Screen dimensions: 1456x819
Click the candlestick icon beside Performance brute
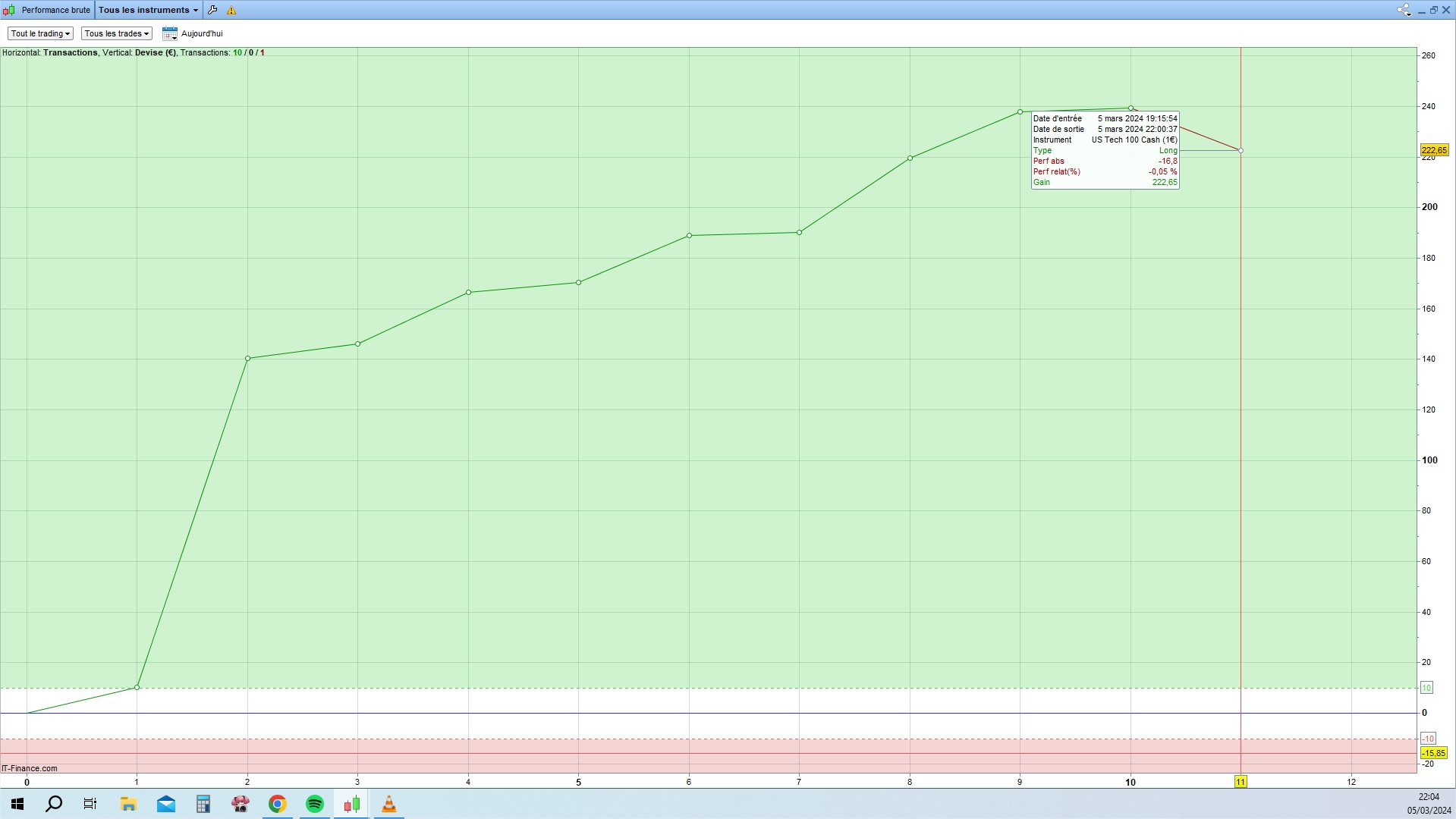click(8, 10)
